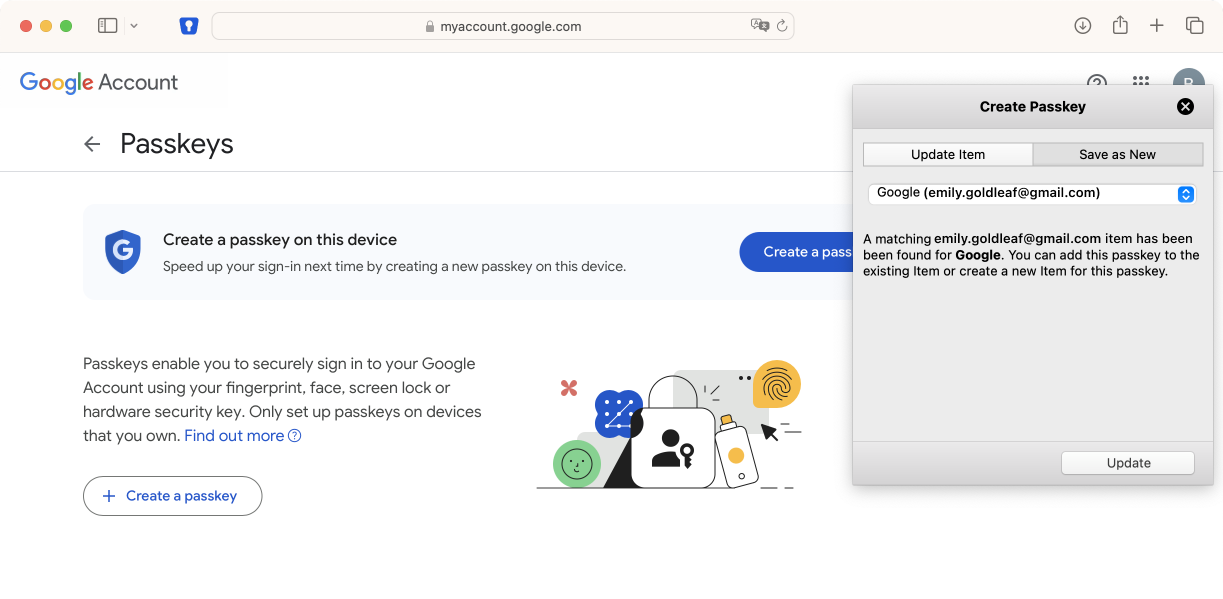Click the Create Passkey dialog title
The height and width of the screenshot is (599, 1223).
[x=1032, y=107]
